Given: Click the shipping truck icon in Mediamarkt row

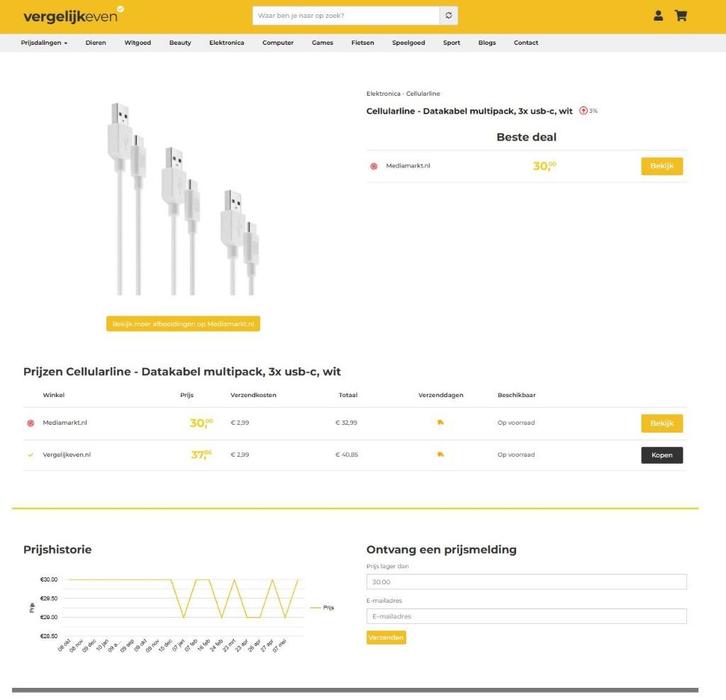Looking at the screenshot, I should (440, 422).
